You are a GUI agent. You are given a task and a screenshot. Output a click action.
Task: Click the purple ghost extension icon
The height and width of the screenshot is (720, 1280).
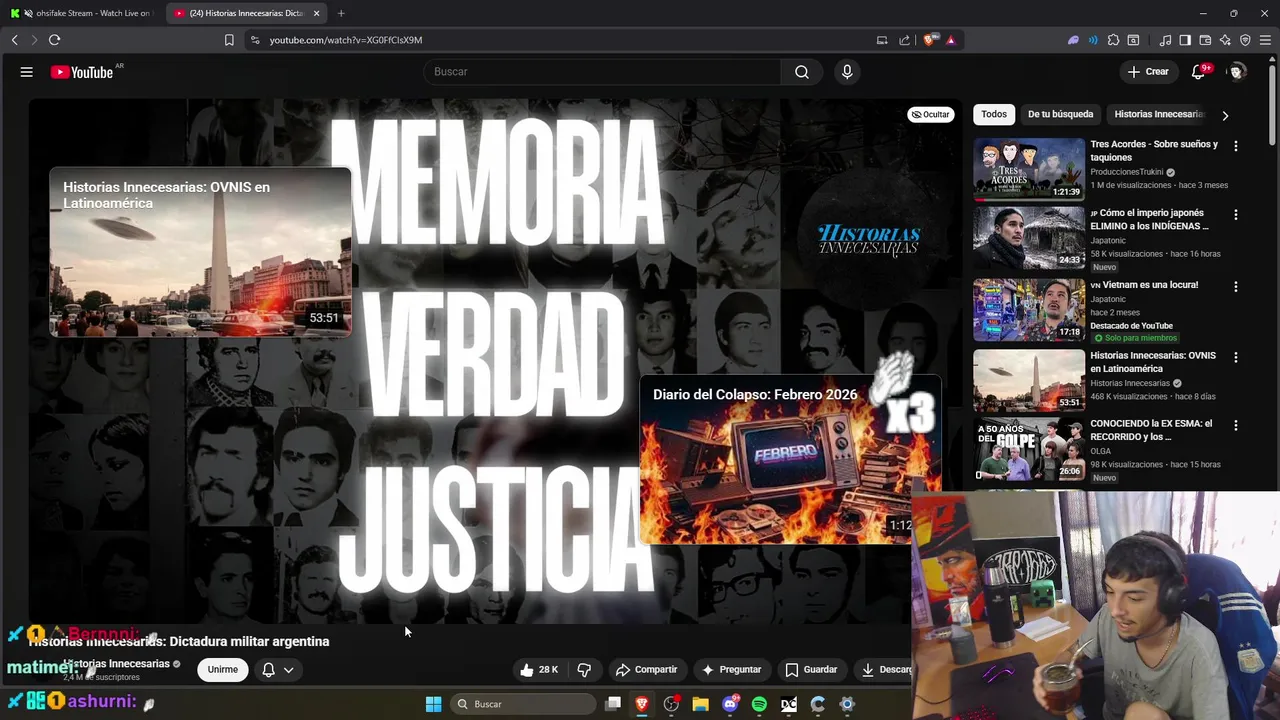[x=1073, y=40]
